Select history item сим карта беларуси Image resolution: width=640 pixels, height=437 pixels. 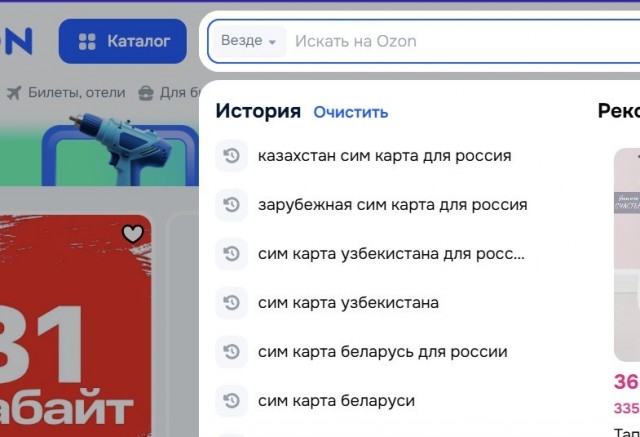(x=336, y=401)
